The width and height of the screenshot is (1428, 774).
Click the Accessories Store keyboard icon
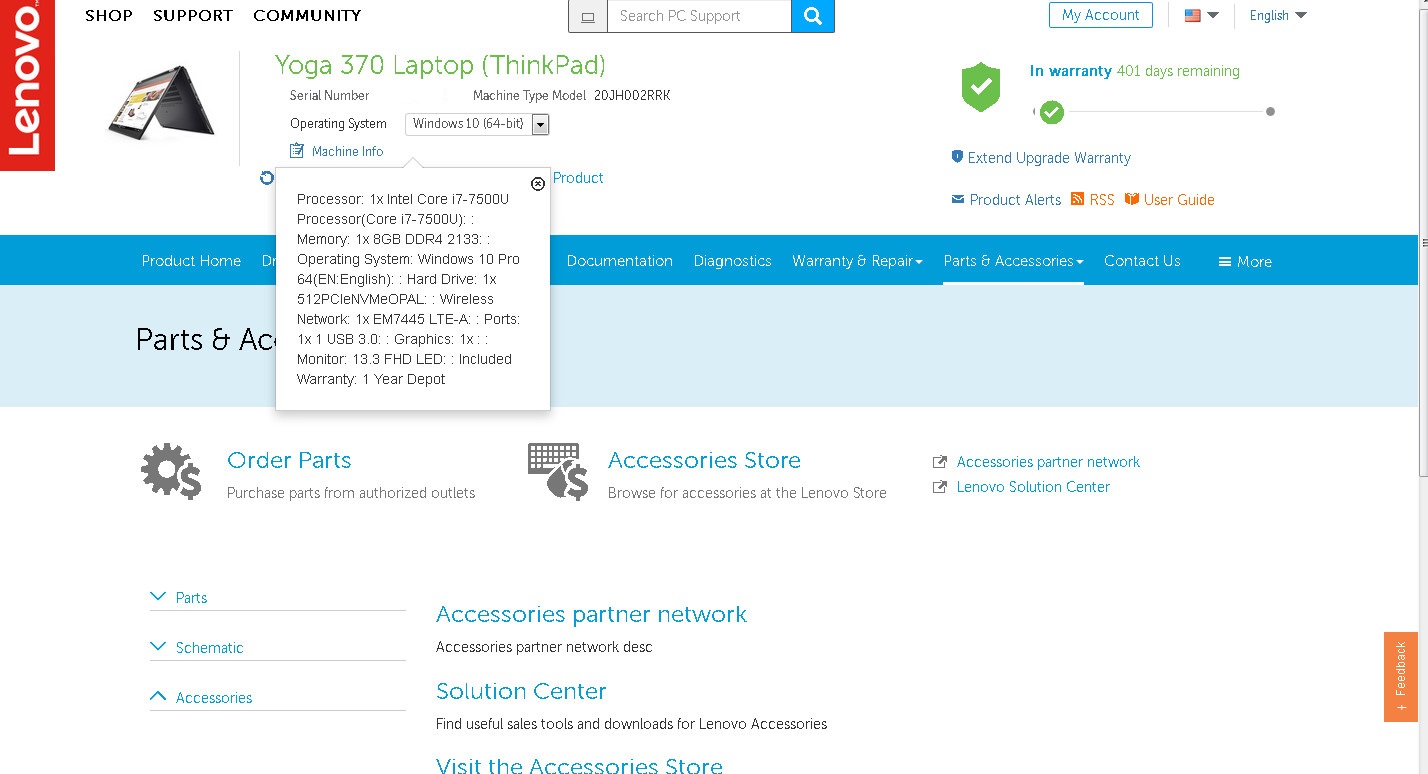[x=557, y=471]
